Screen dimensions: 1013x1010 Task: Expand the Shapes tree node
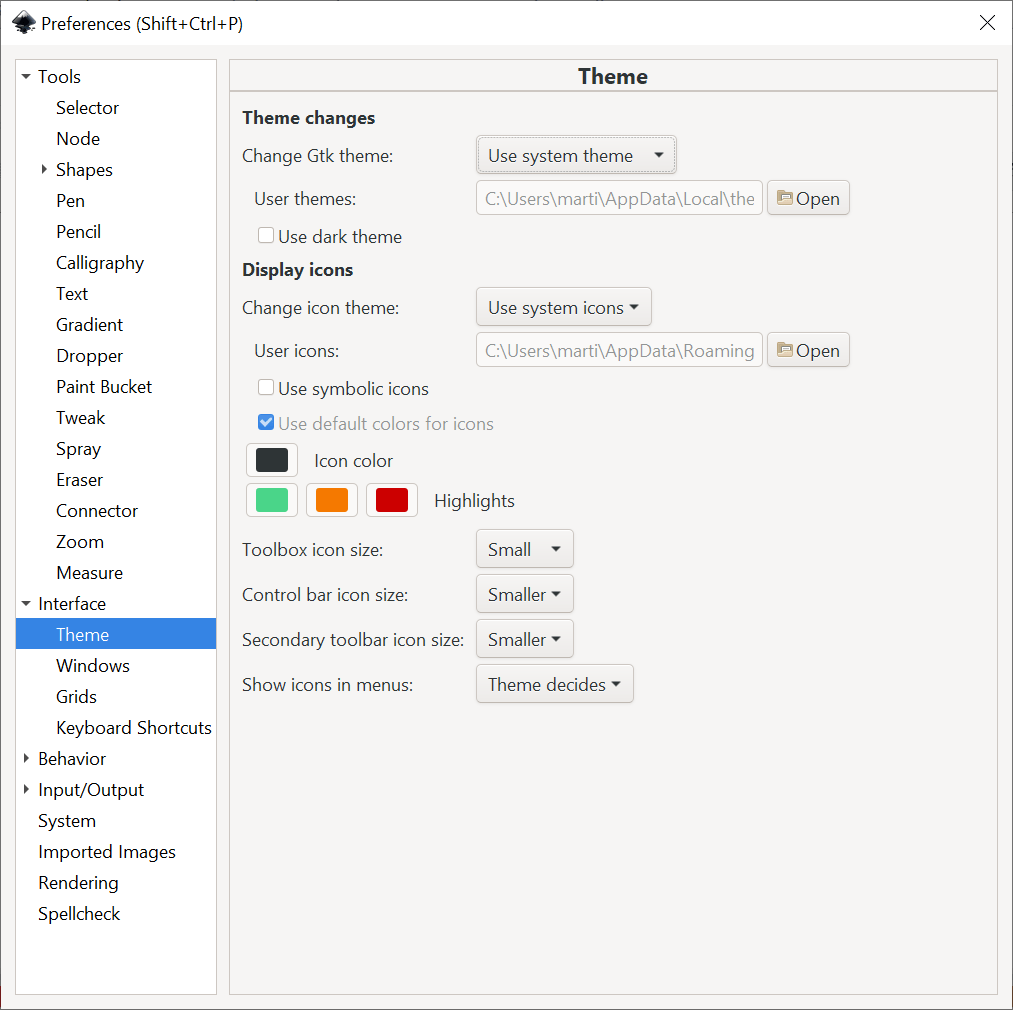coord(44,170)
